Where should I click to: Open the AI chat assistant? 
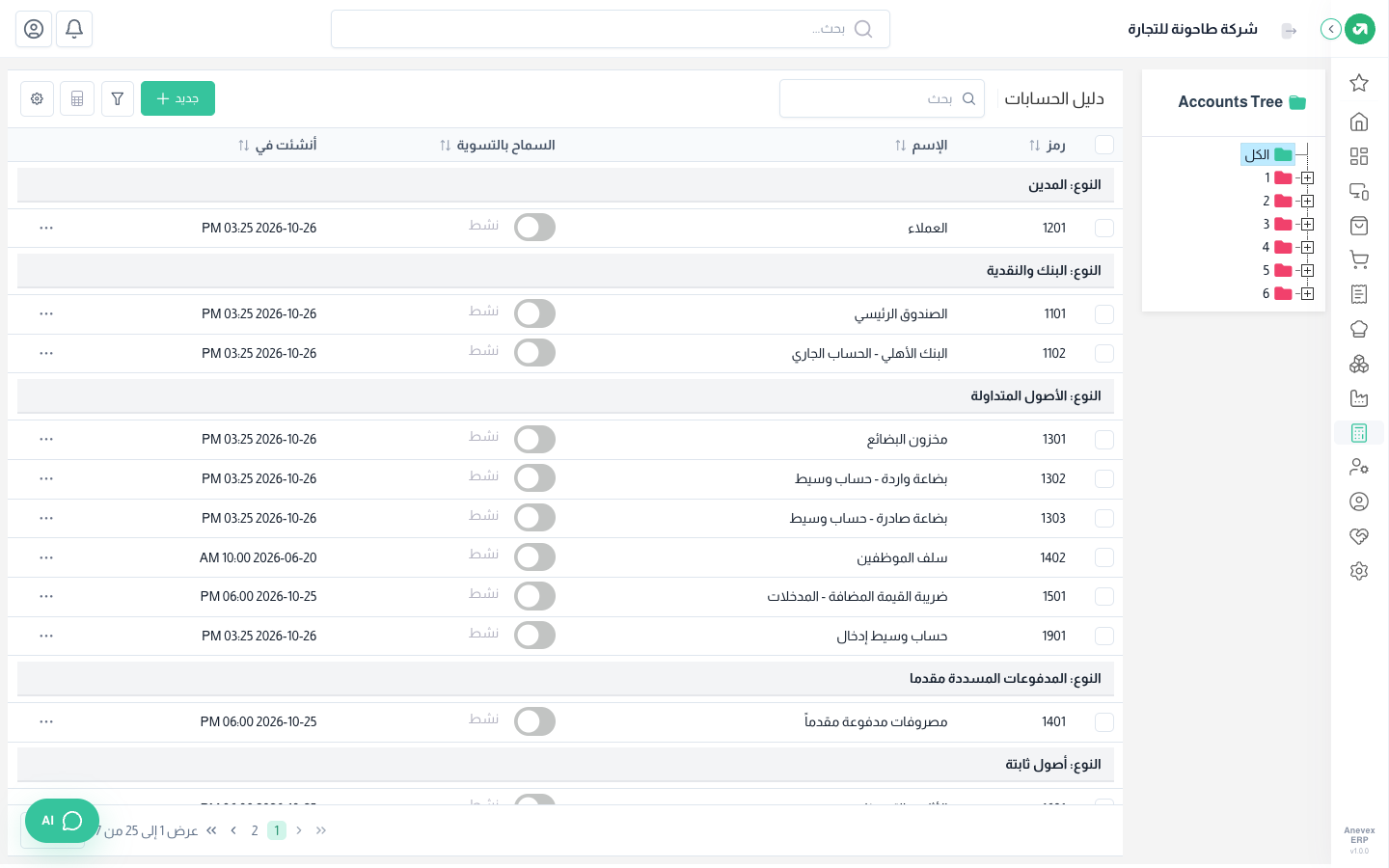tap(62, 821)
